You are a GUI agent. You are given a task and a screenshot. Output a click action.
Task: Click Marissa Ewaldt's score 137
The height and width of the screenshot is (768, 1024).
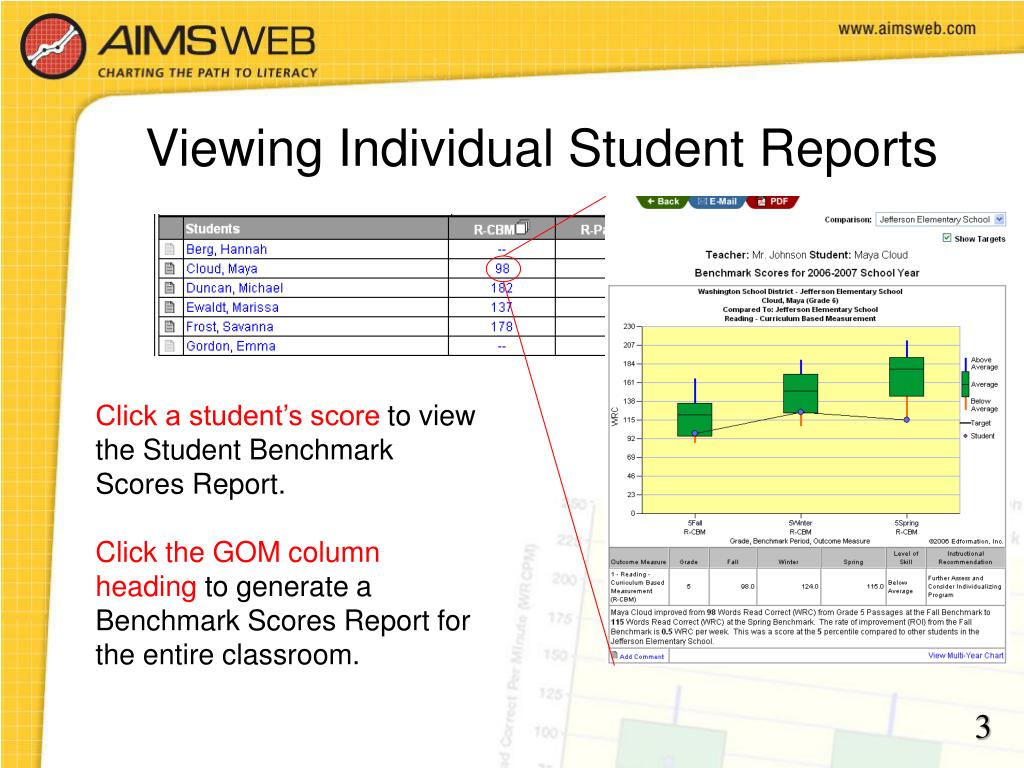pyautogui.click(x=502, y=307)
